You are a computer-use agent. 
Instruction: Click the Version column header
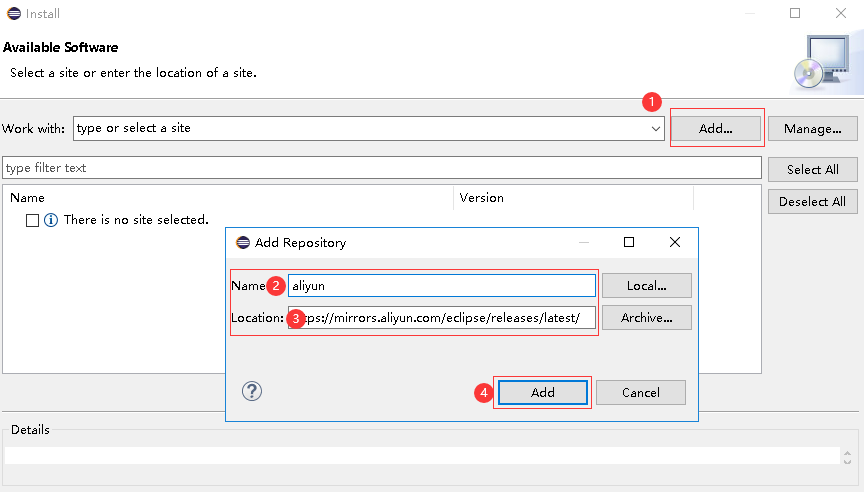(x=573, y=198)
